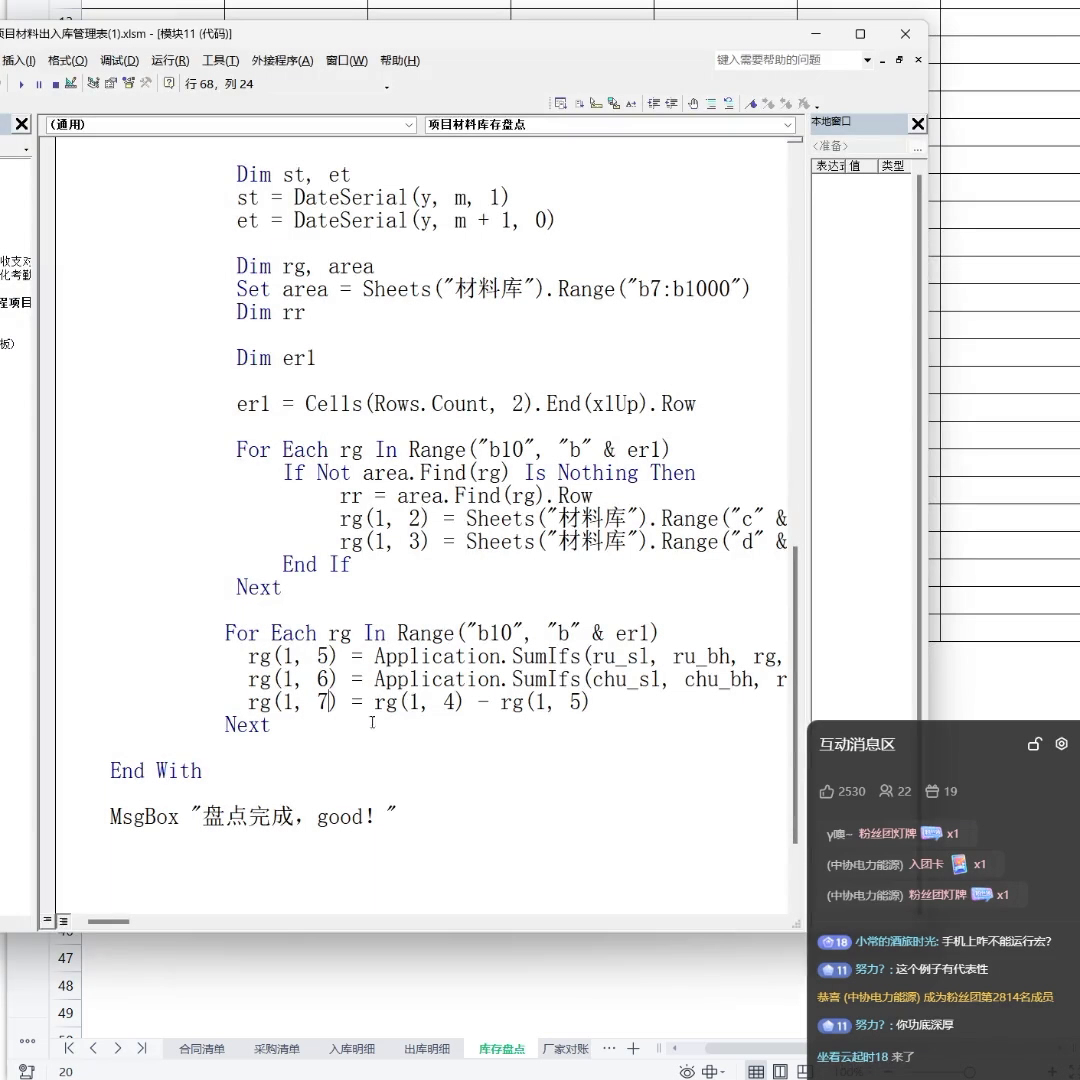Click the ellipsis button in Locals window
This screenshot has height=1080, width=1080.
[x=917, y=147]
